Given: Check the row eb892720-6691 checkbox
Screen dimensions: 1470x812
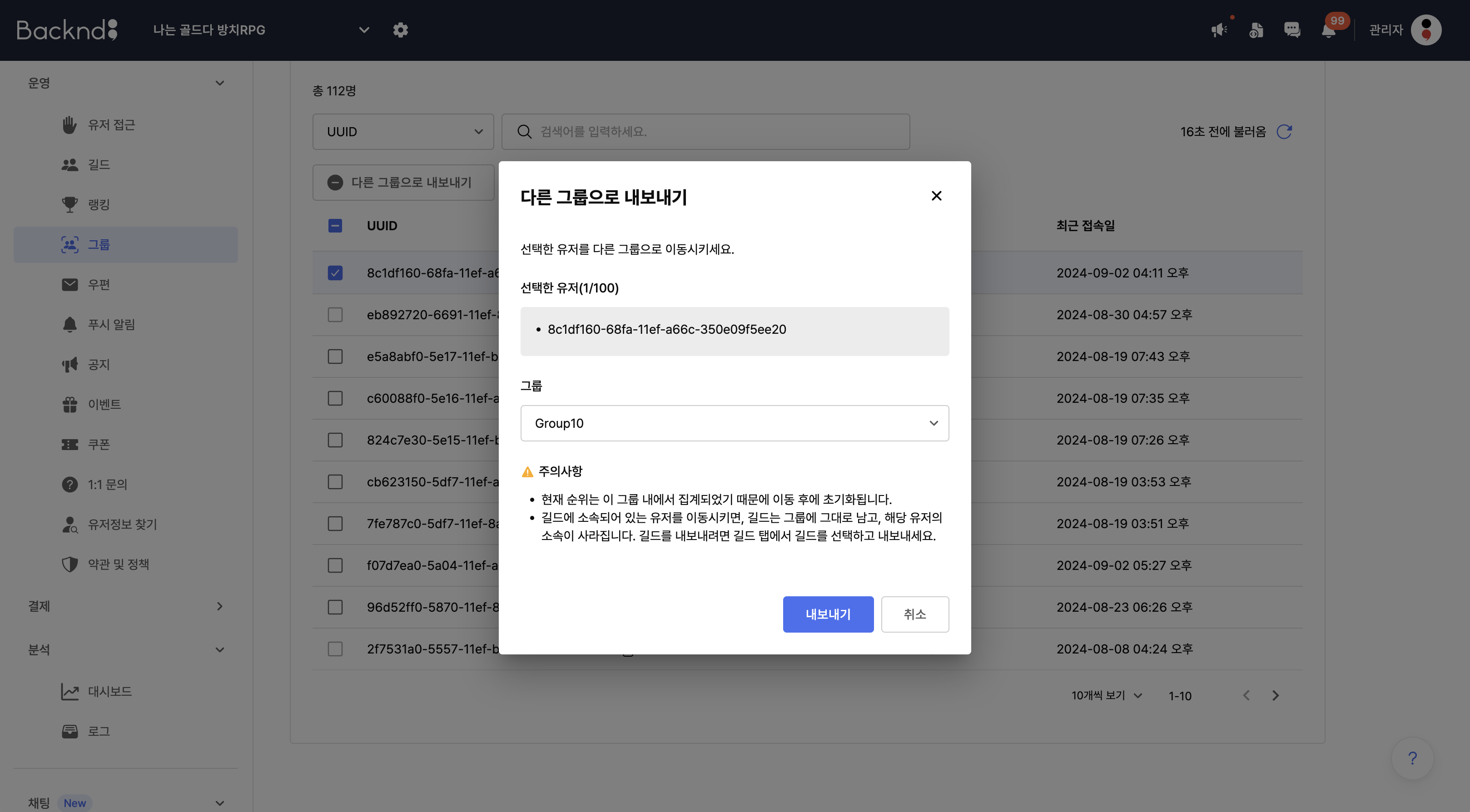Looking at the screenshot, I should (335, 315).
